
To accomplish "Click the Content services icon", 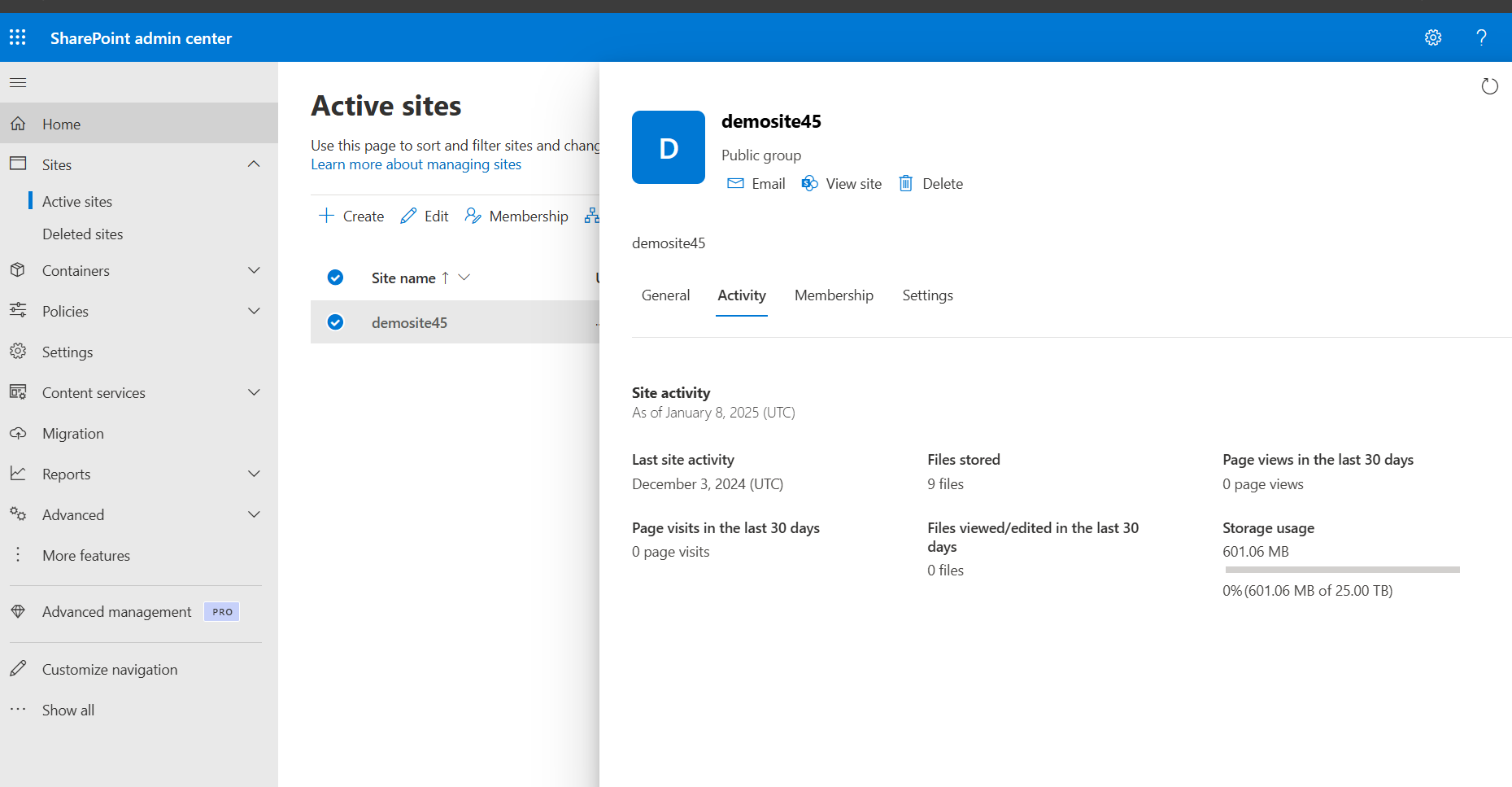I will coord(18,391).
